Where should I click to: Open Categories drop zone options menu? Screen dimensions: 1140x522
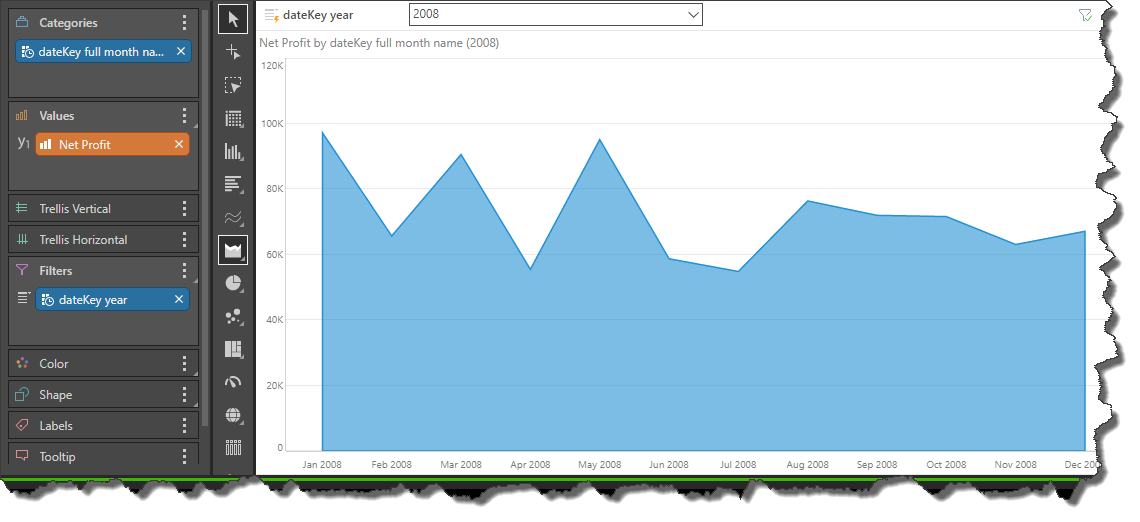[185, 23]
